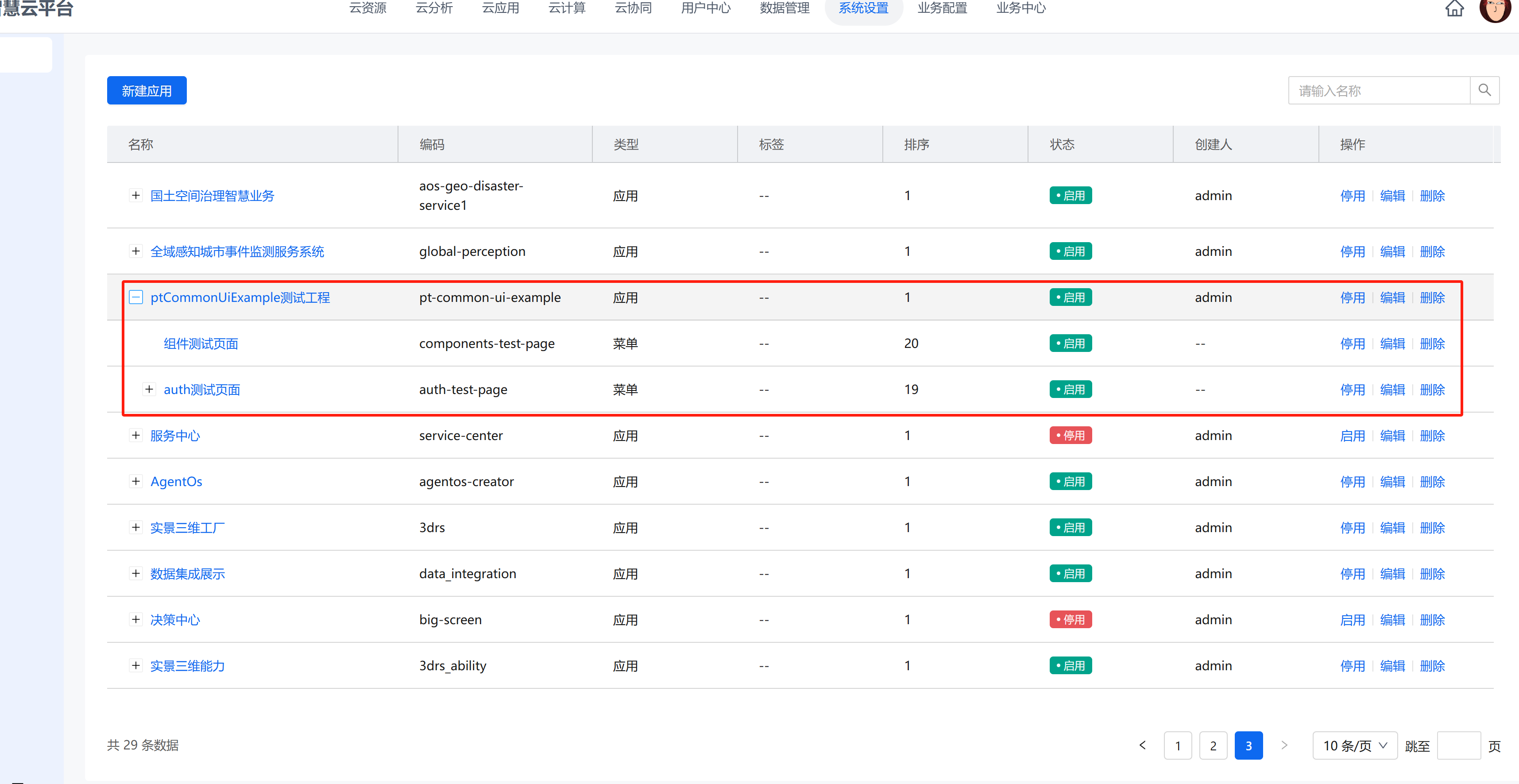Image resolution: width=1519 pixels, height=784 pixels.
Task: Enable the 决策中心 application via 启用
Action: click(1352, 619)
